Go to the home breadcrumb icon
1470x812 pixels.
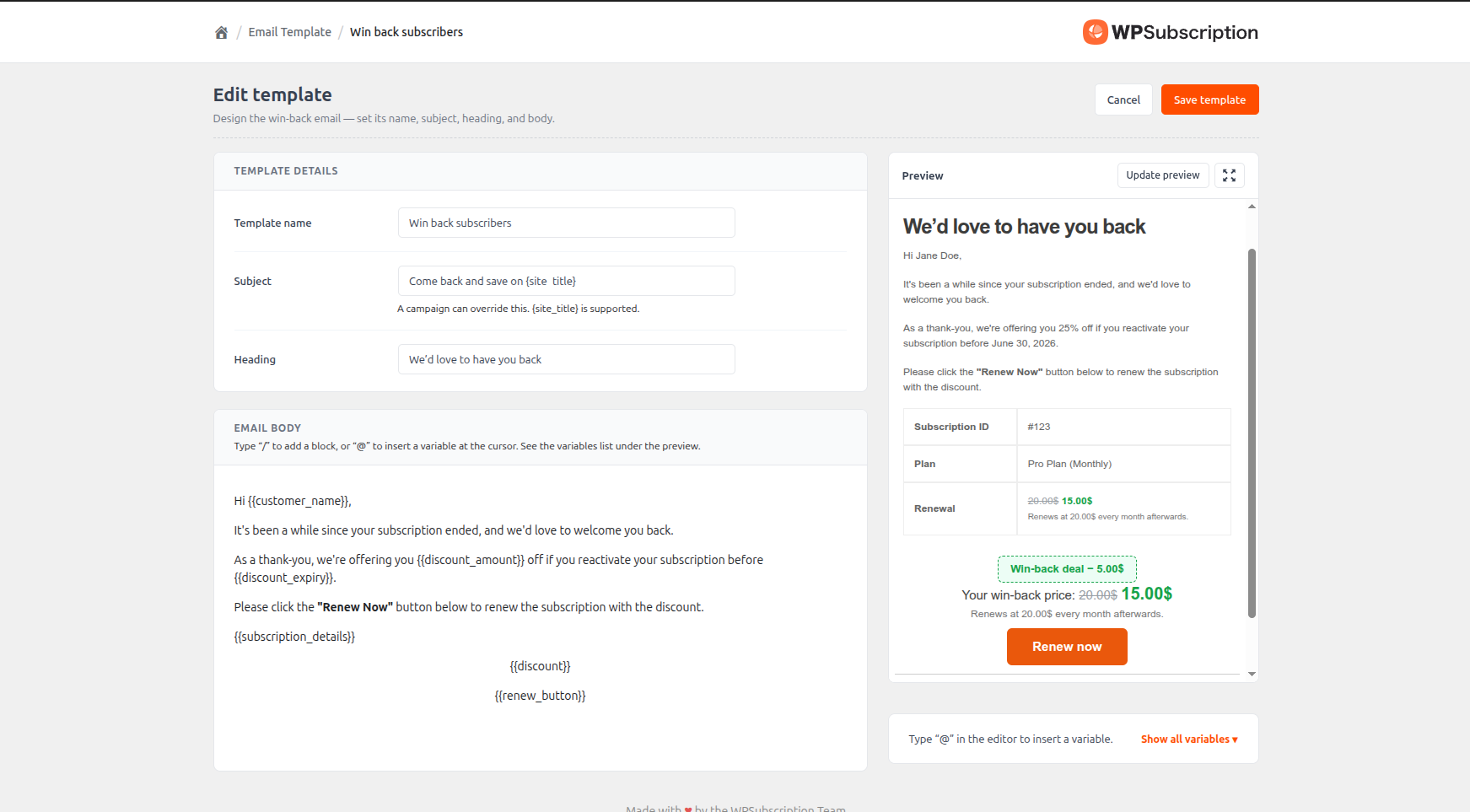point(221,32)
